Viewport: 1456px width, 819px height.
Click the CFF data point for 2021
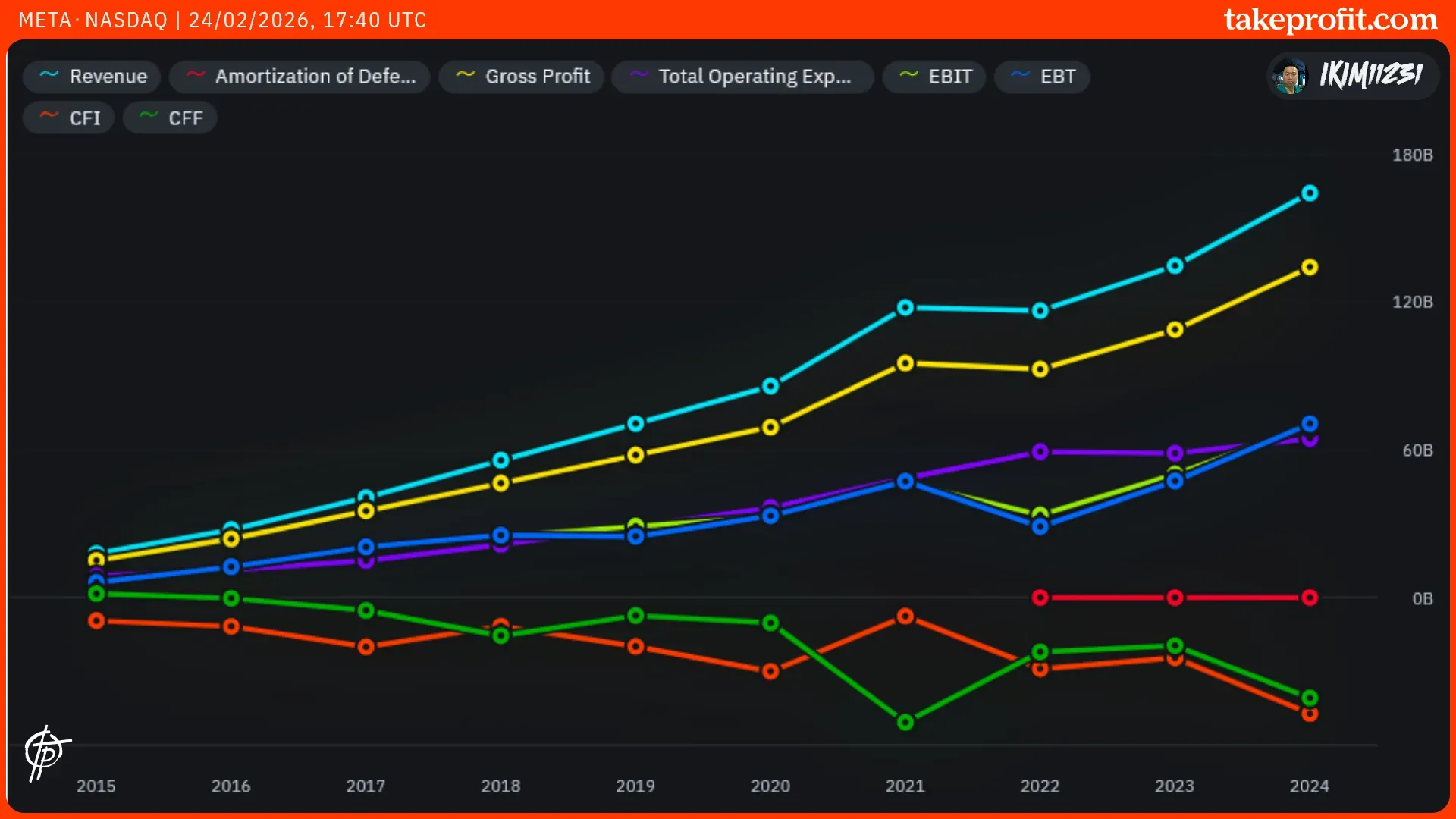coord(905,722)
